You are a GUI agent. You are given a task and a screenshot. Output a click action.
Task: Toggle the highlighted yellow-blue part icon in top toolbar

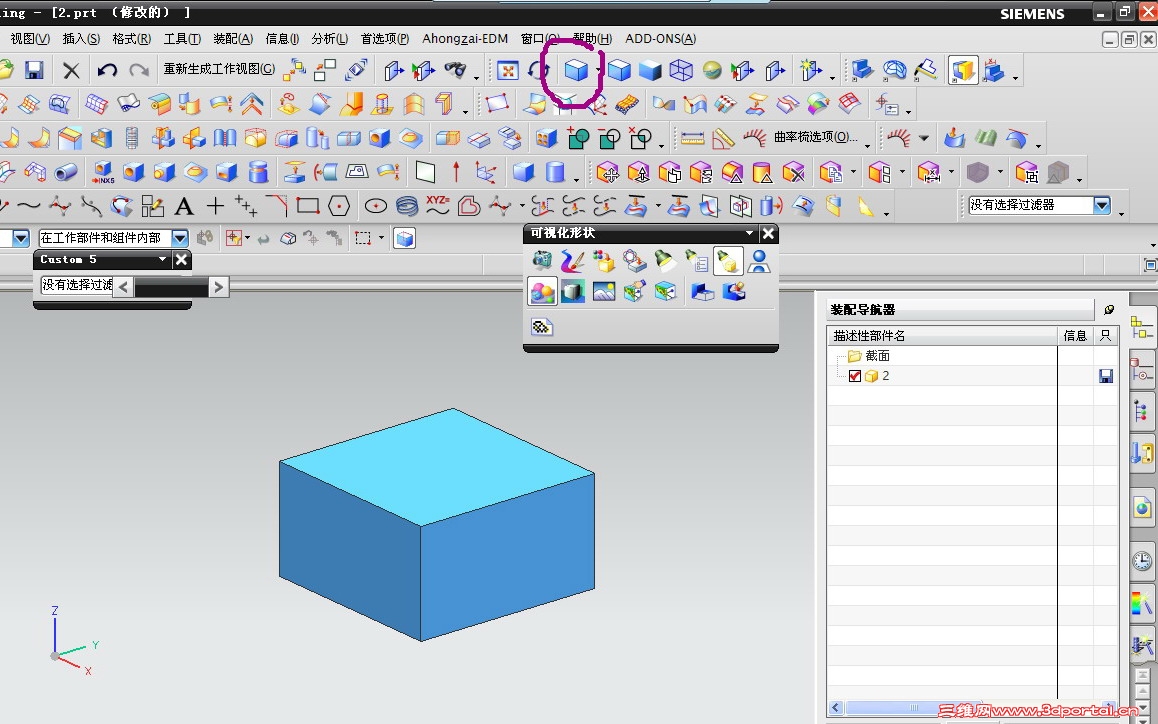963,70
